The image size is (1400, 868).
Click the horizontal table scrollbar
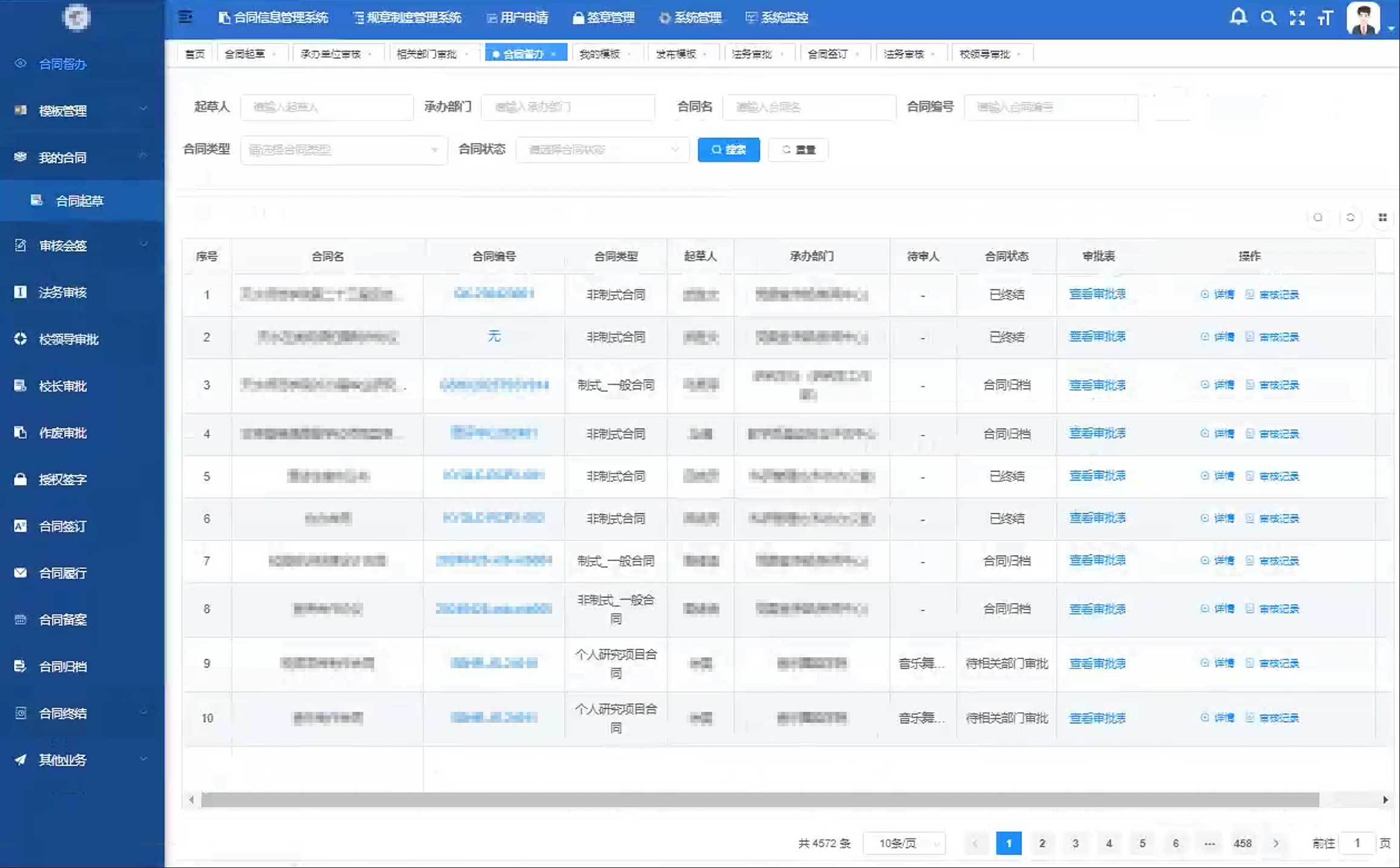pyautogui.click(x=760, y=800)
